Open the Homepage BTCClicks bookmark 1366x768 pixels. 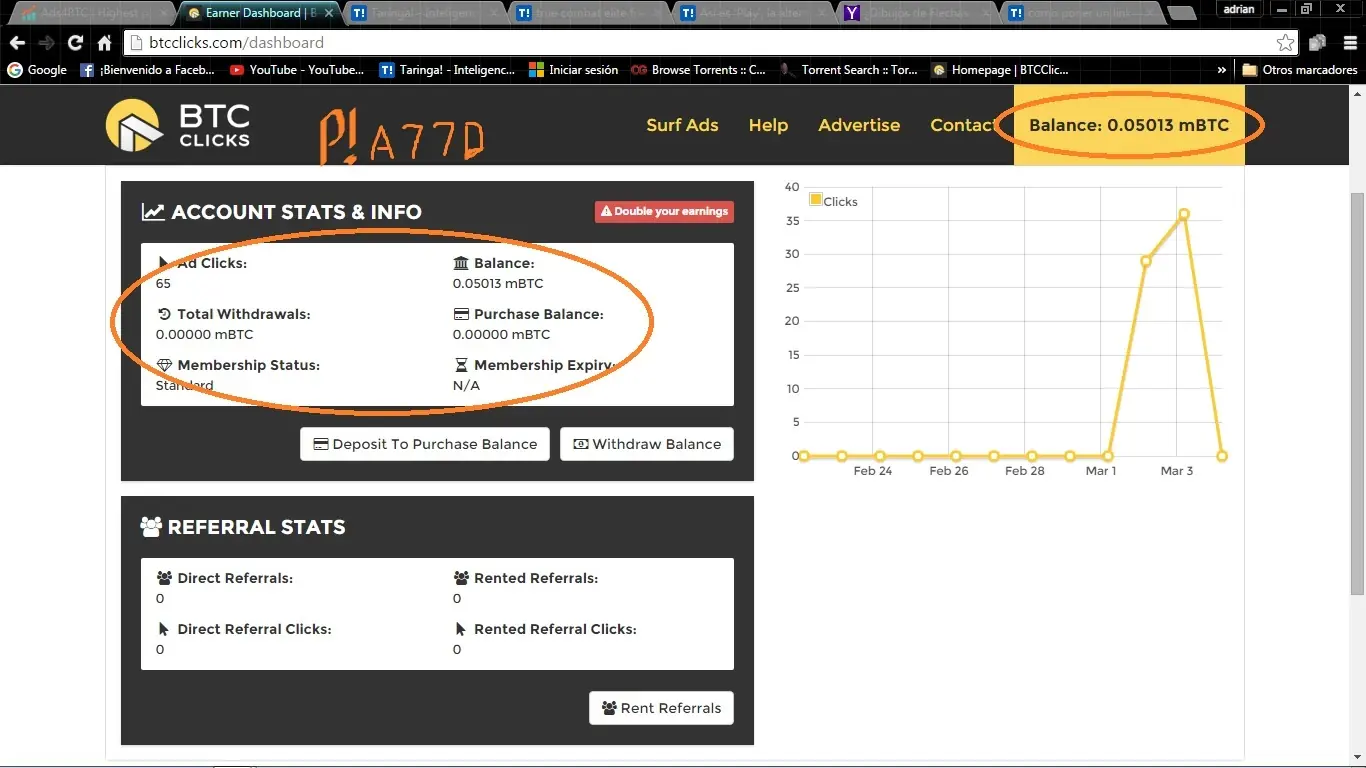1000,70
